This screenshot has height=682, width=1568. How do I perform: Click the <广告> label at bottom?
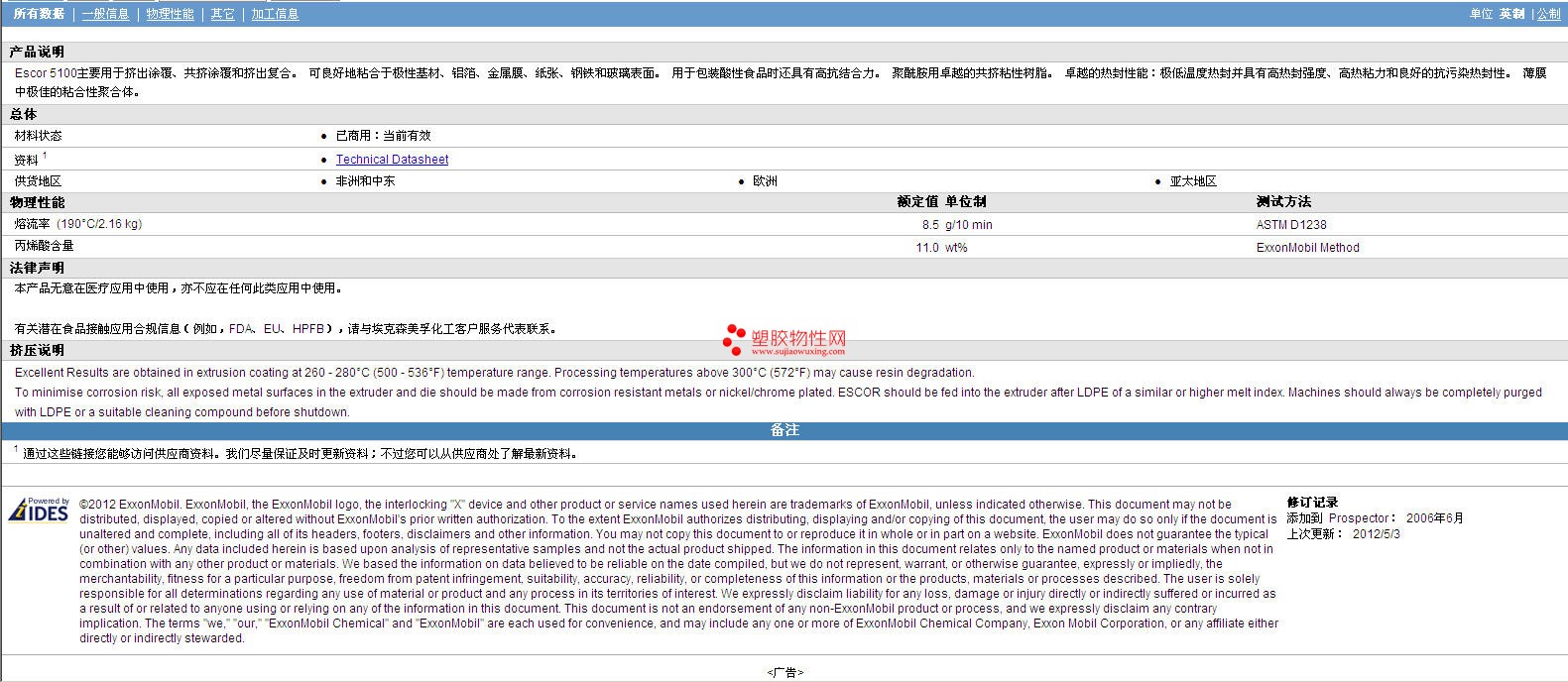[x=784, y=672]
